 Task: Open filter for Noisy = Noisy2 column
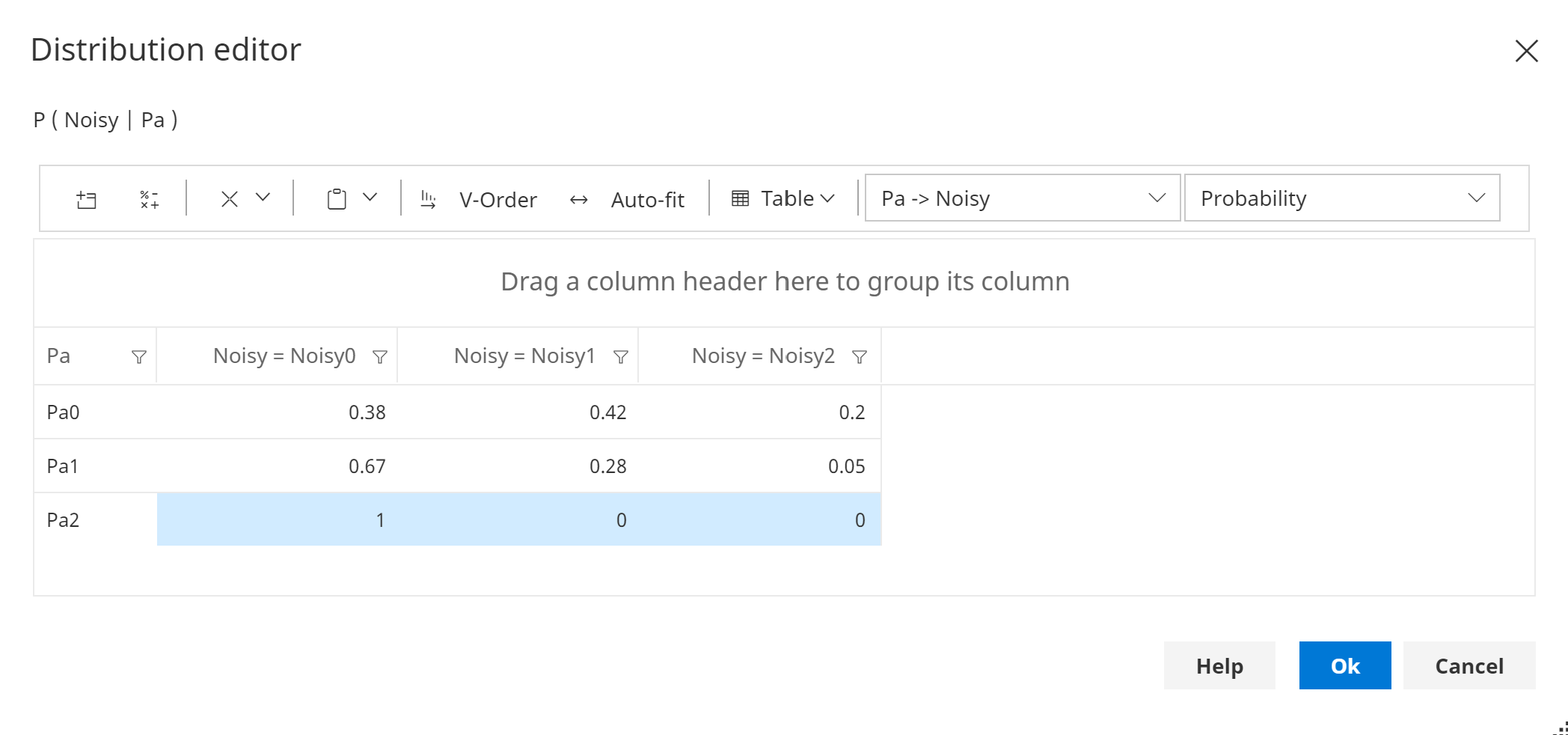pos(860,357)
